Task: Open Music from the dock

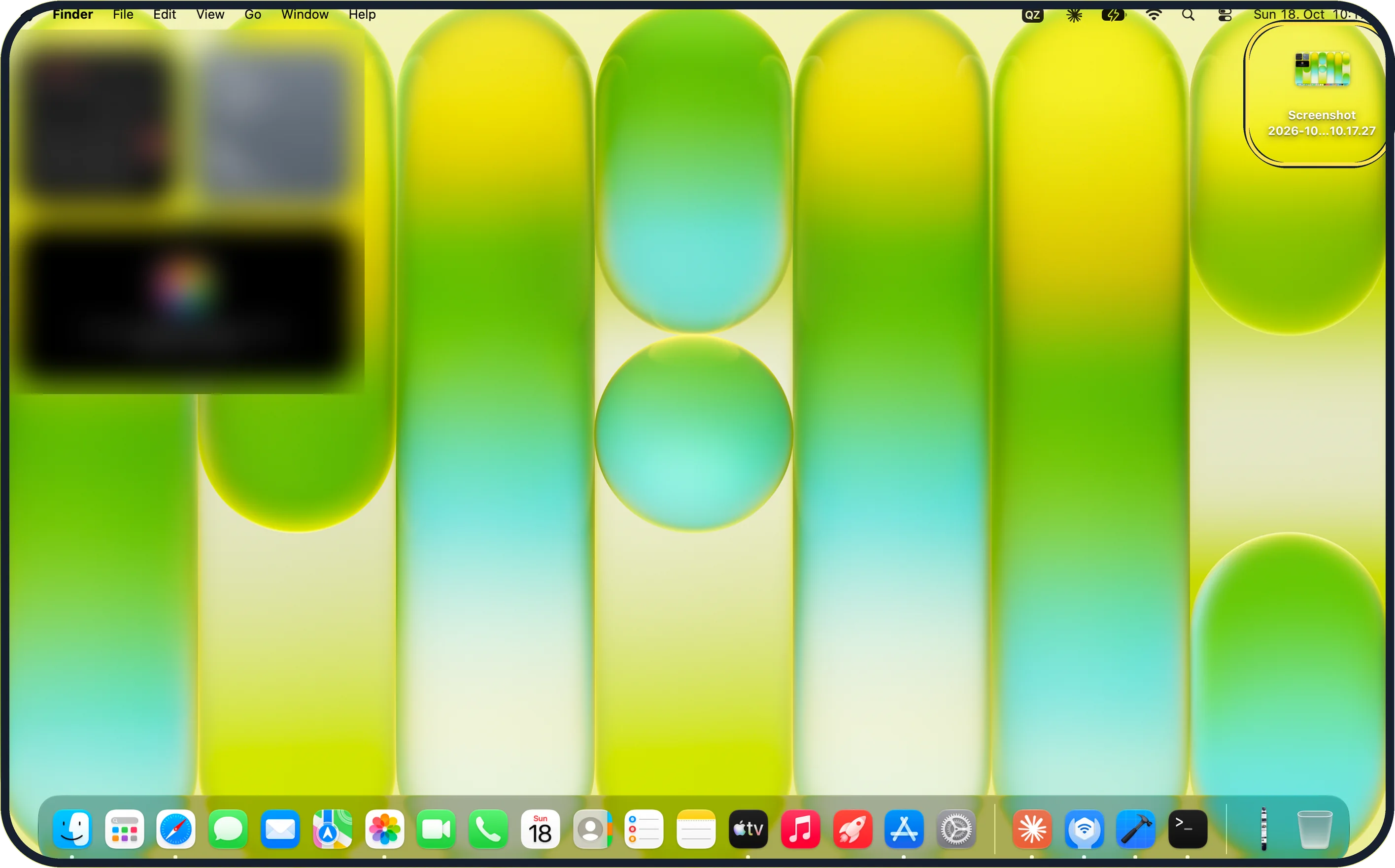Action: (800, 829)
